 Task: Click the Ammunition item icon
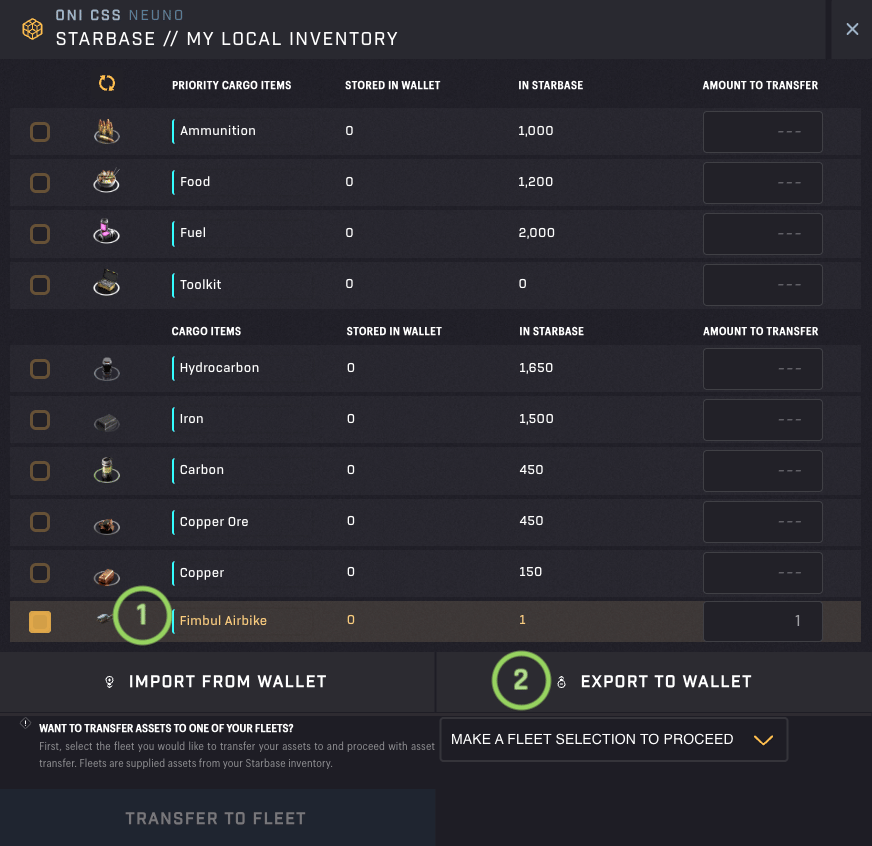107,131
